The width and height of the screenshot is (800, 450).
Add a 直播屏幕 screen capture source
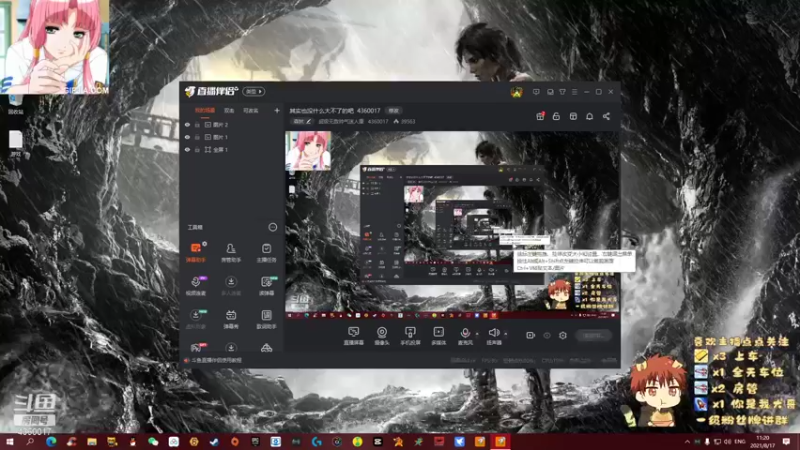click(353, 336)
